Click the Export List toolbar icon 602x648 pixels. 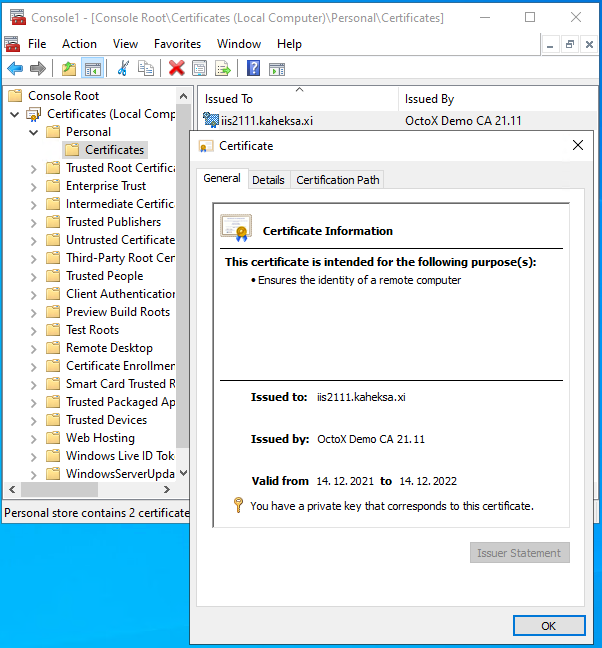click(223, 69)
